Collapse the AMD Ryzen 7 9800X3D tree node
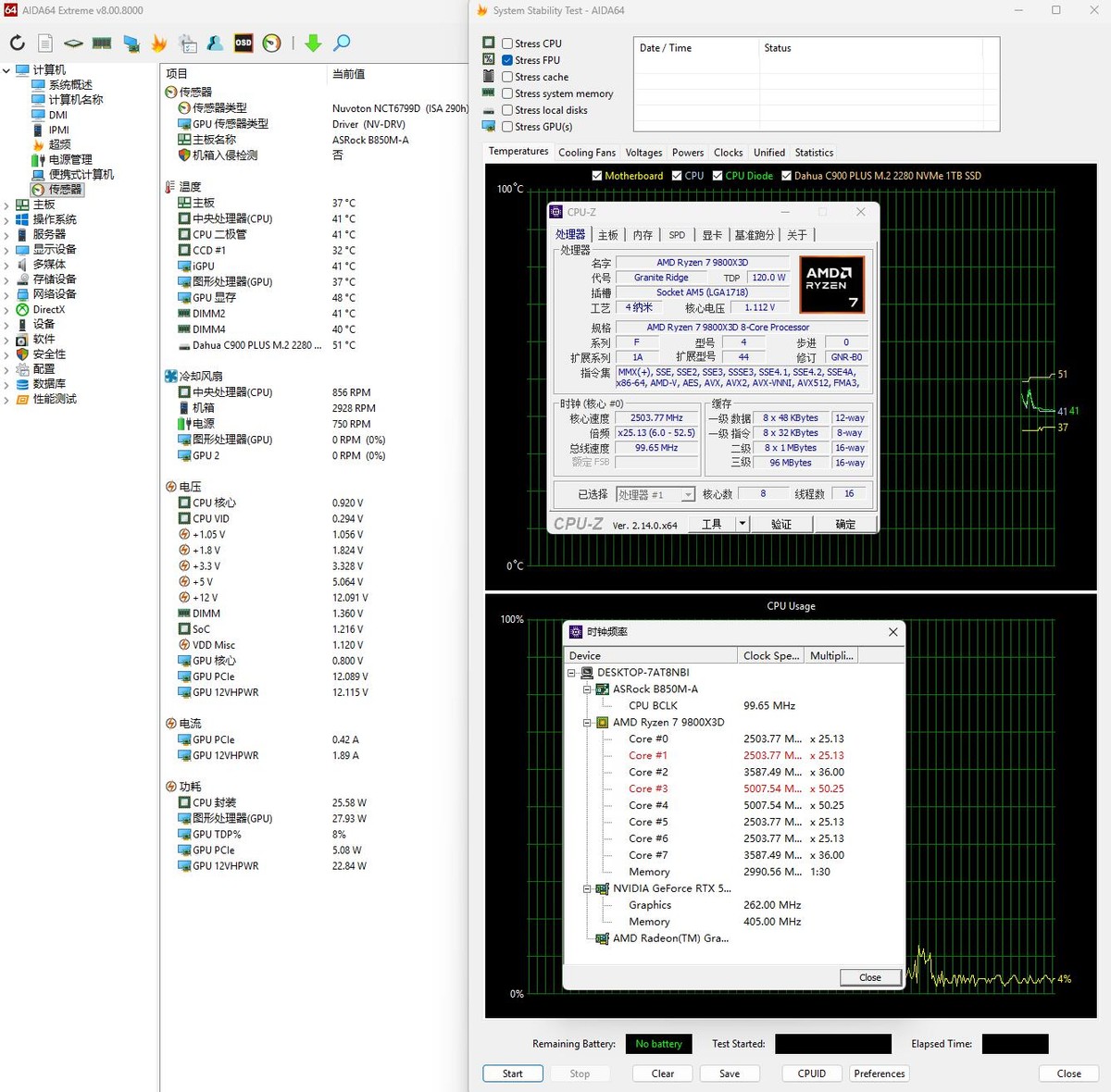Image resolution: width=1111 pixels, height=1092 pixels. (x=586, y=722)
